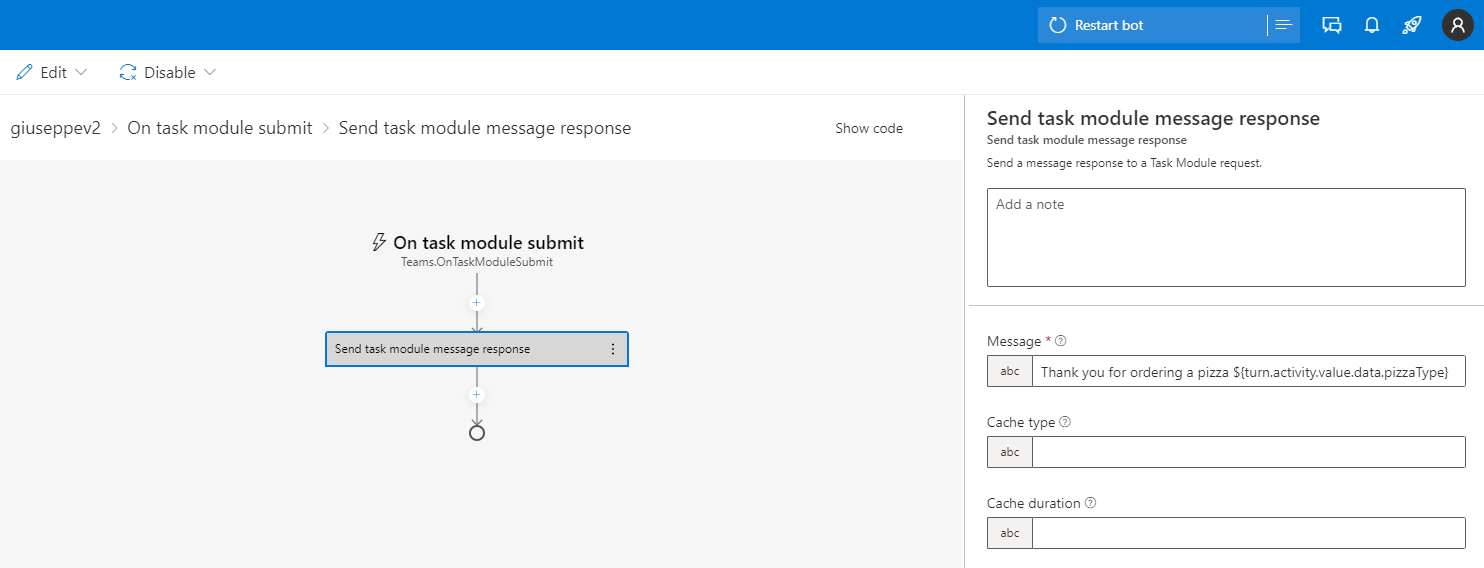
Task: Open the Message field help icon
Action: click(1061, 341)
